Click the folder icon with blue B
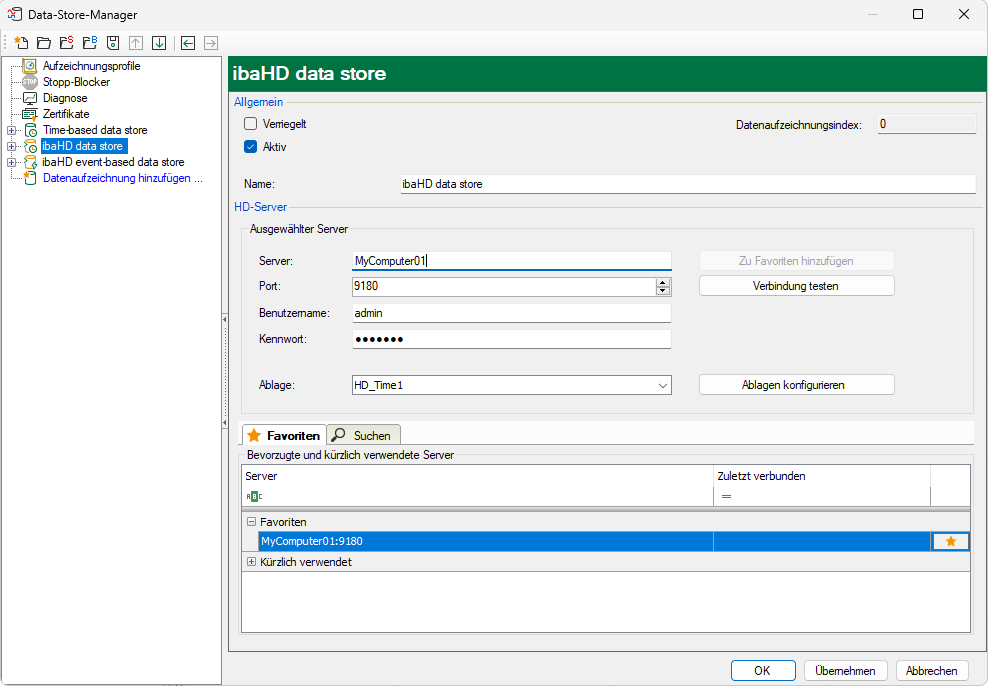988x686 pixels. [89, 43]
